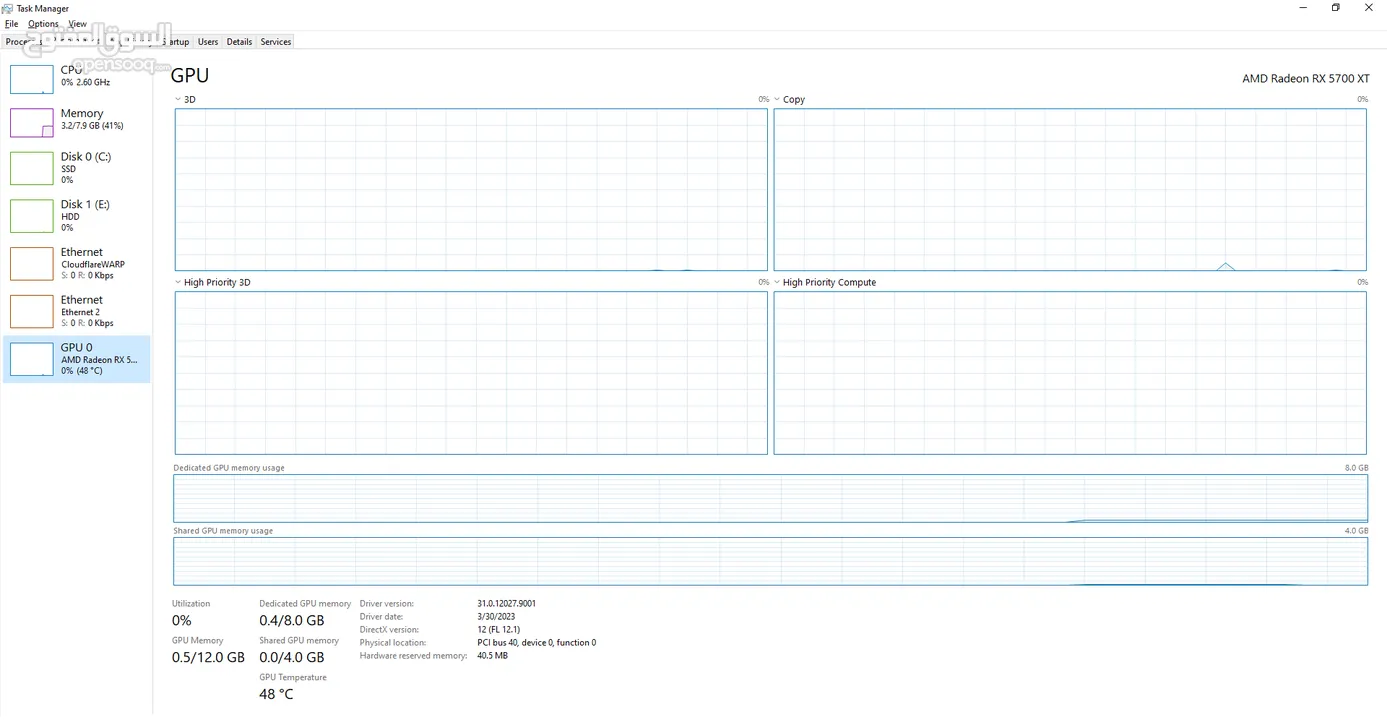Click the GPU Memory 0.5/12.0 GB value
This screenshot has width=1387, height=720.
coord(208,658)
